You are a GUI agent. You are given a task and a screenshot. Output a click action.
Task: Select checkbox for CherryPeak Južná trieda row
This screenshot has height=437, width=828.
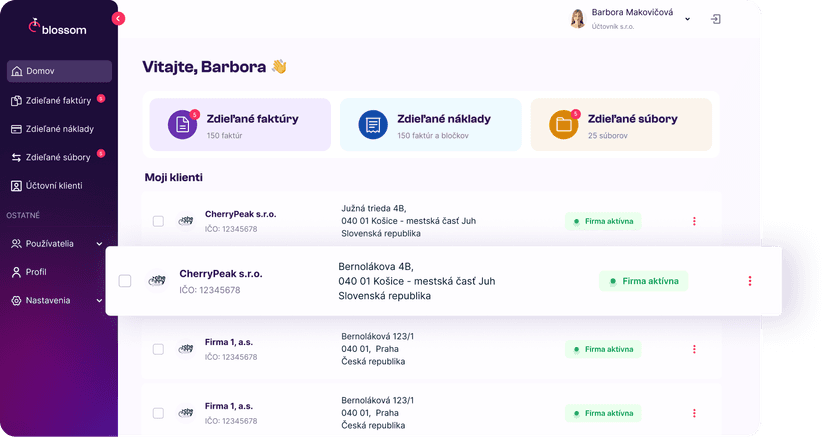(x=158, y=221)
